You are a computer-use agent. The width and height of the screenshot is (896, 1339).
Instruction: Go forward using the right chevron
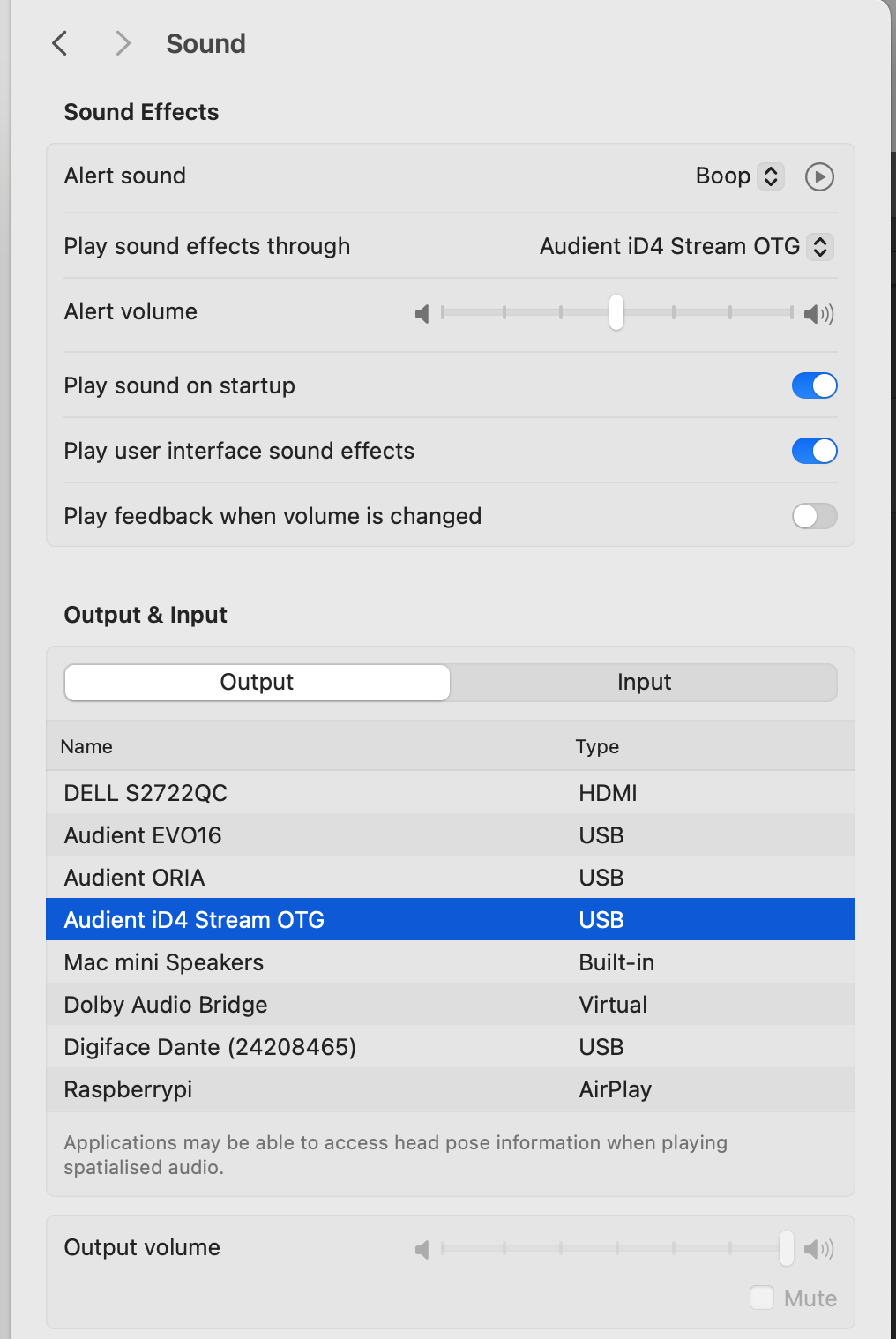tap(123, 43)
